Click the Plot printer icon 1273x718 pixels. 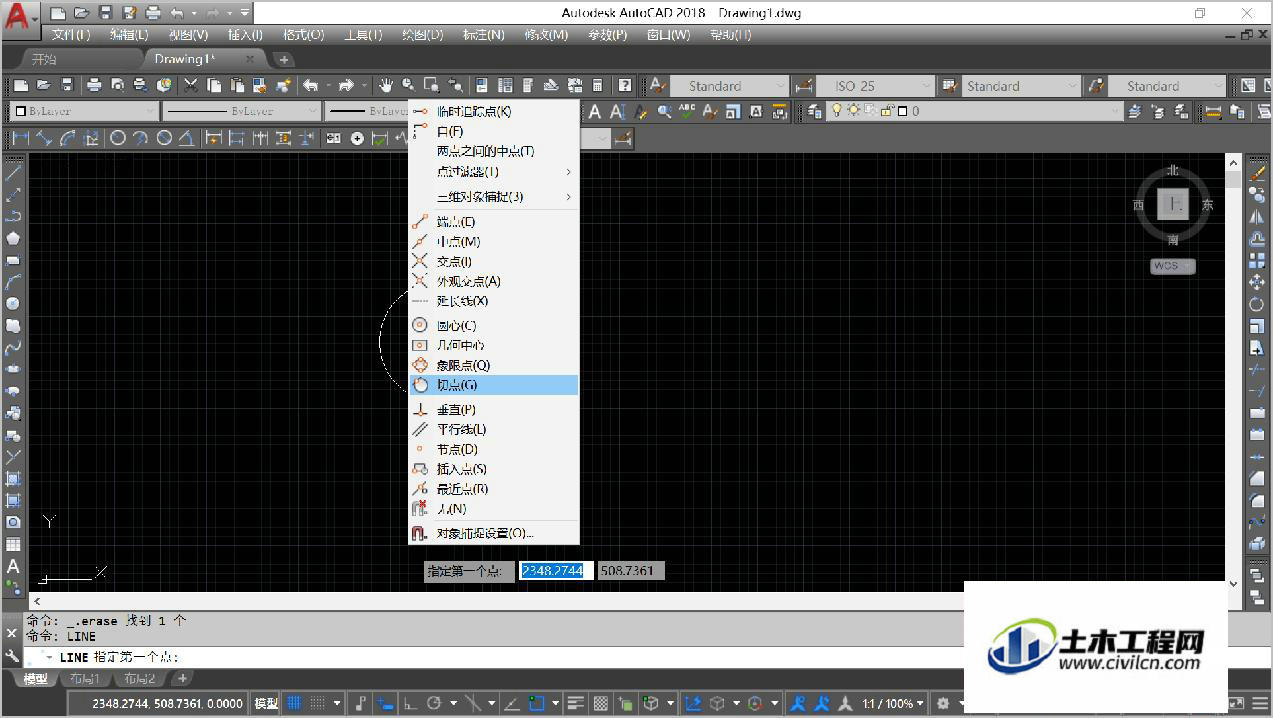94,86
